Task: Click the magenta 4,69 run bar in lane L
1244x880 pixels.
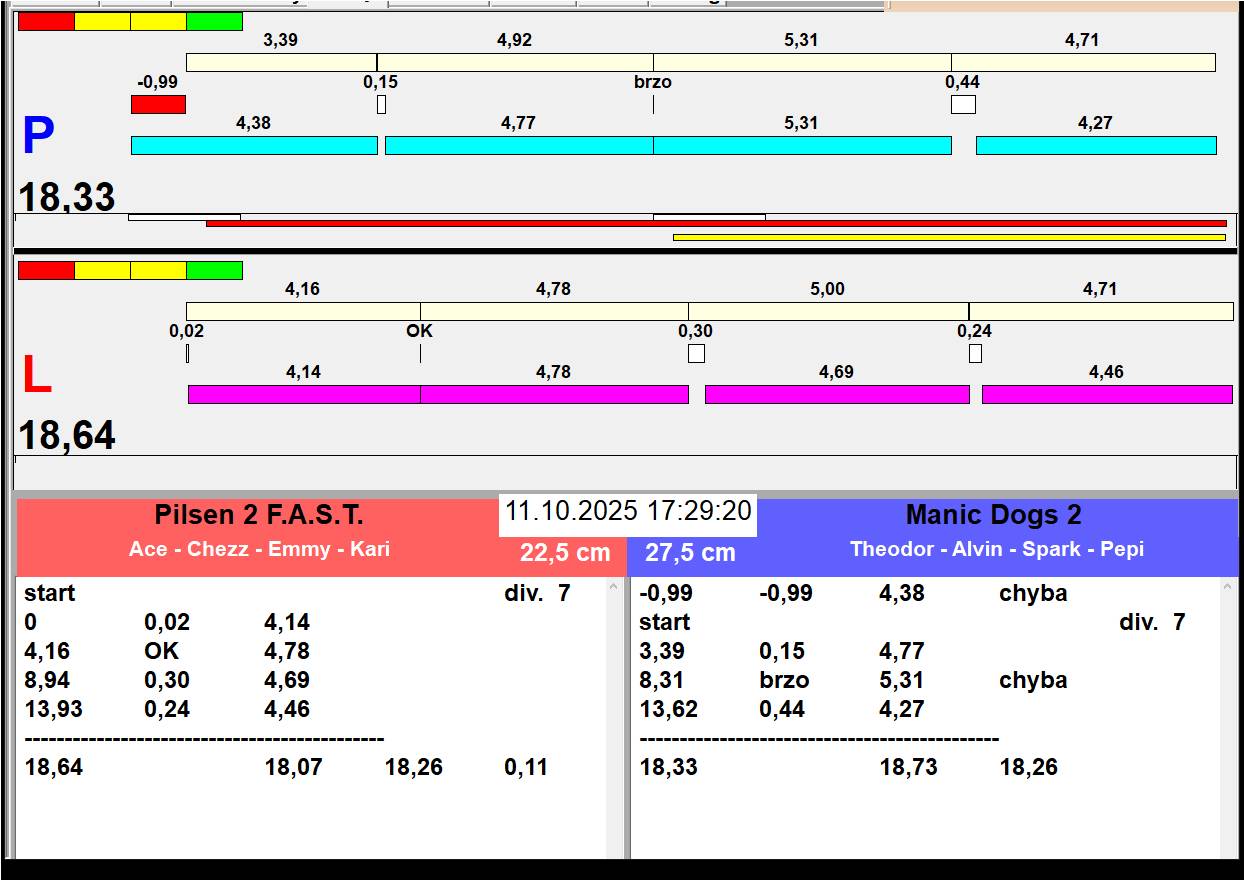Action: click(837, 394)
